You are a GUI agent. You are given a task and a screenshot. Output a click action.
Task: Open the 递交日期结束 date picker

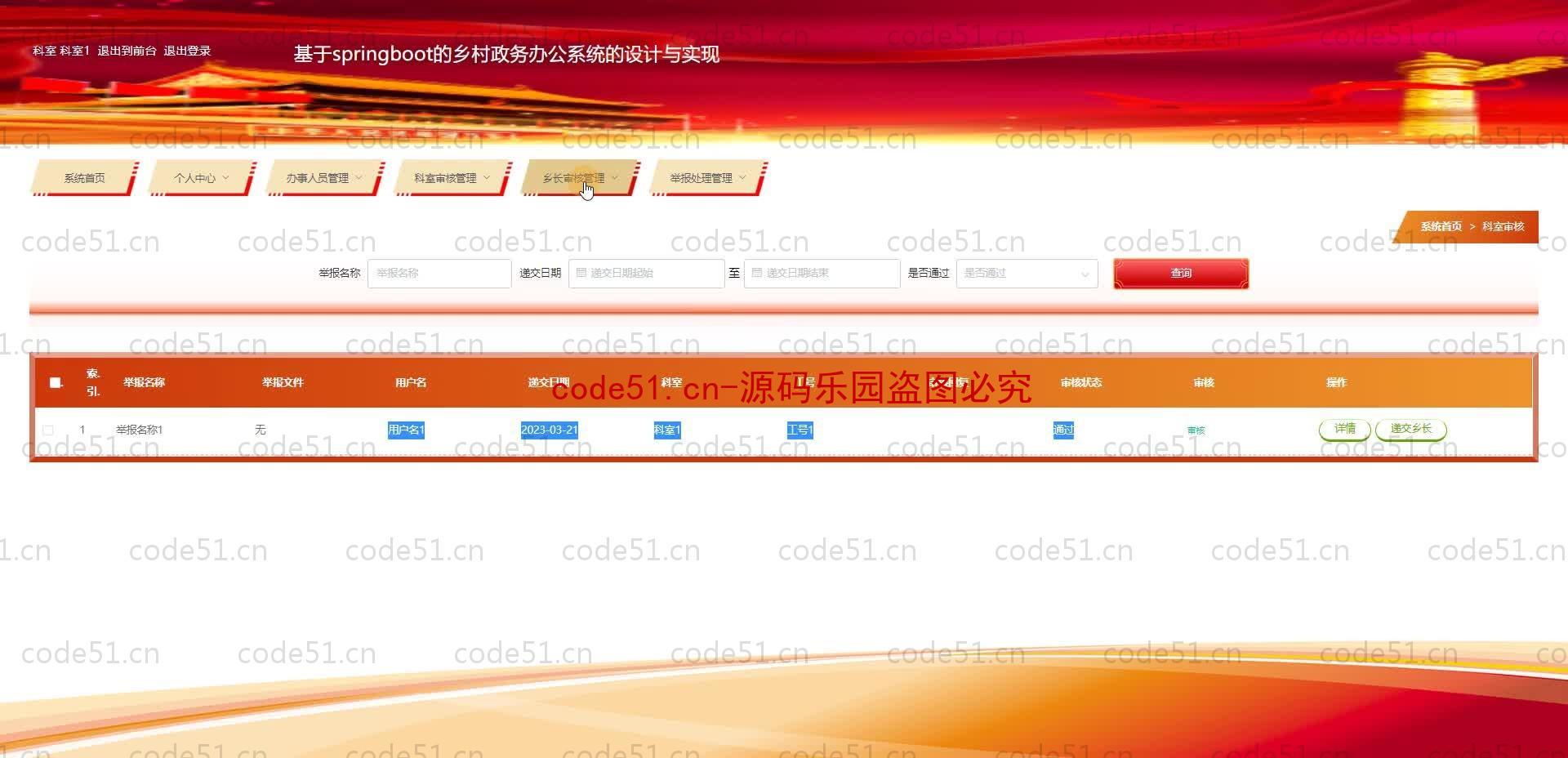click(822, 273)
